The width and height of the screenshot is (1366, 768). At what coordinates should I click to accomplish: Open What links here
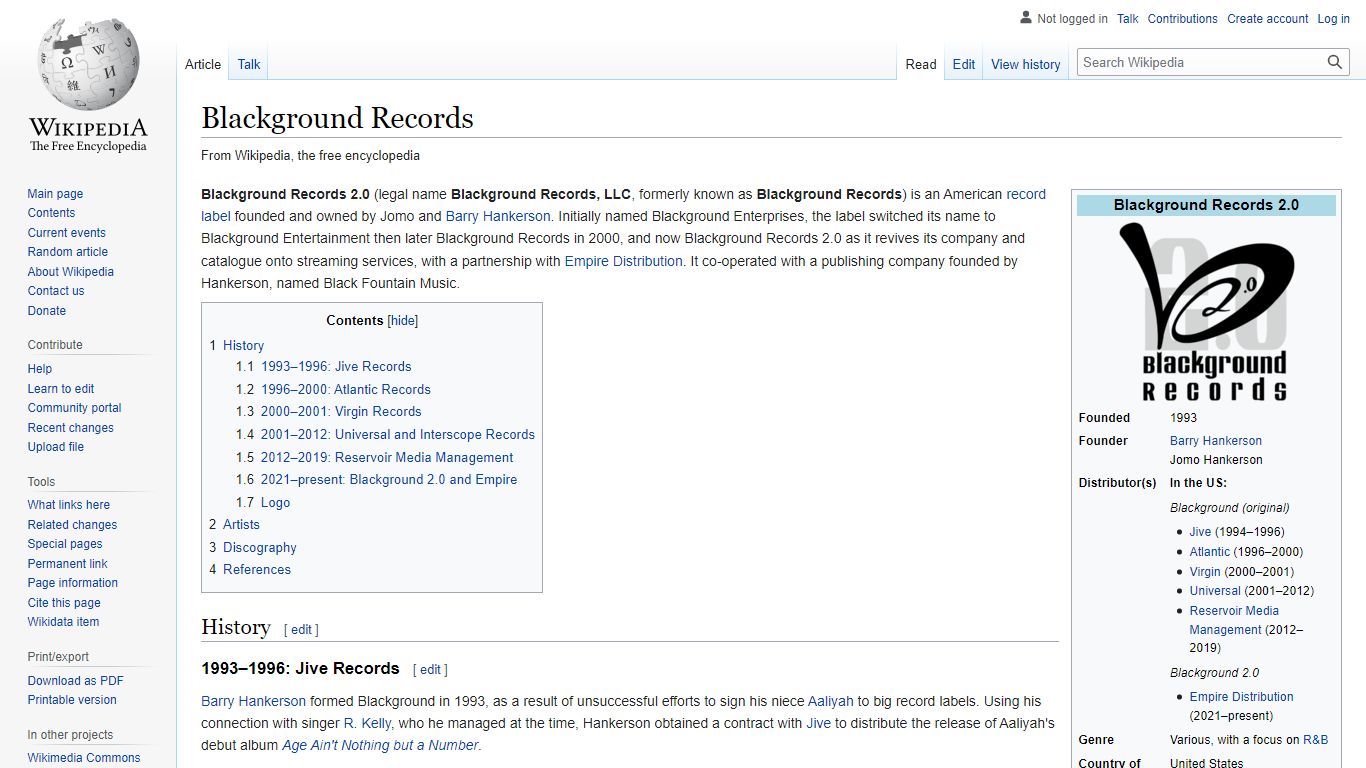pyautogui.click(x=69, y=505)
